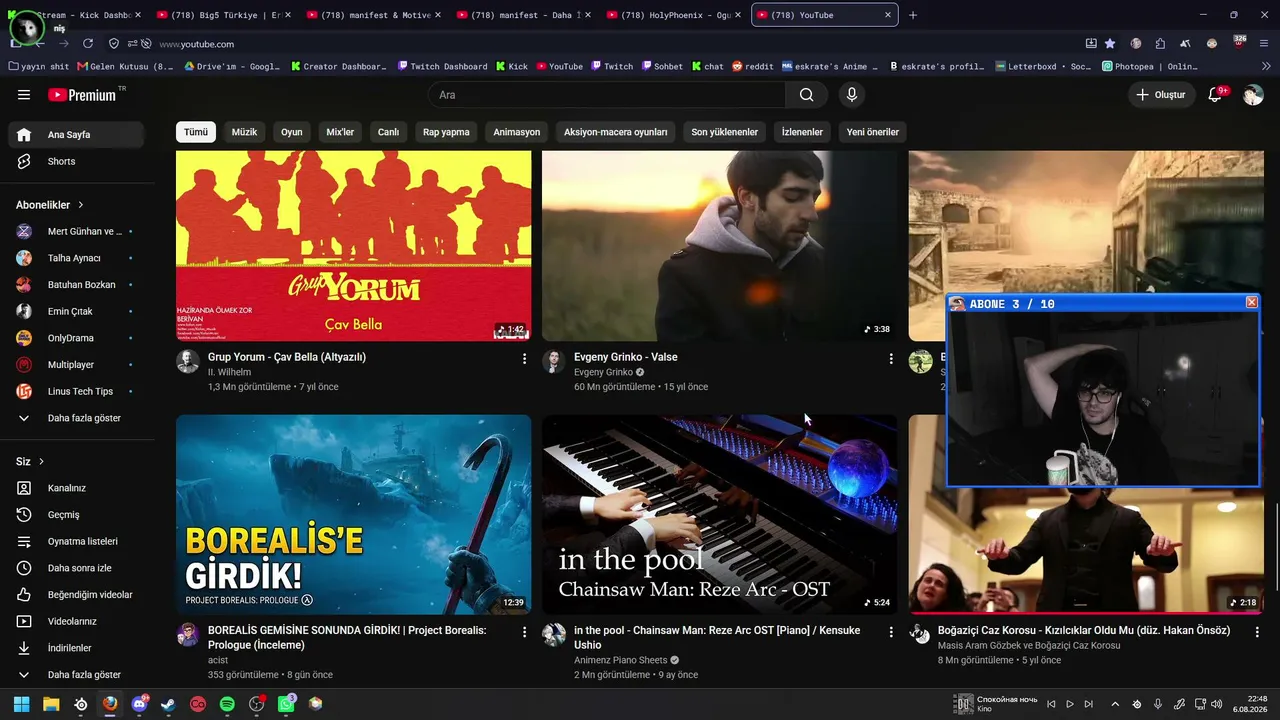Switch to the HolyPhoenix tab
This screenshot has height=720, width=1280.
point(674,15)
